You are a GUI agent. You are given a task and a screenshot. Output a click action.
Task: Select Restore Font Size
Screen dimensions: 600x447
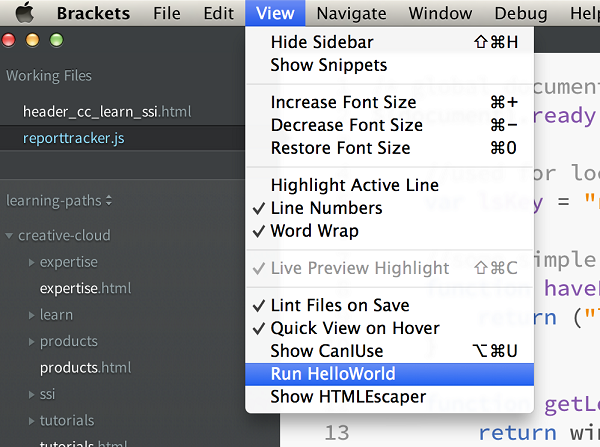pyautogui.click(x=390, y=148)
